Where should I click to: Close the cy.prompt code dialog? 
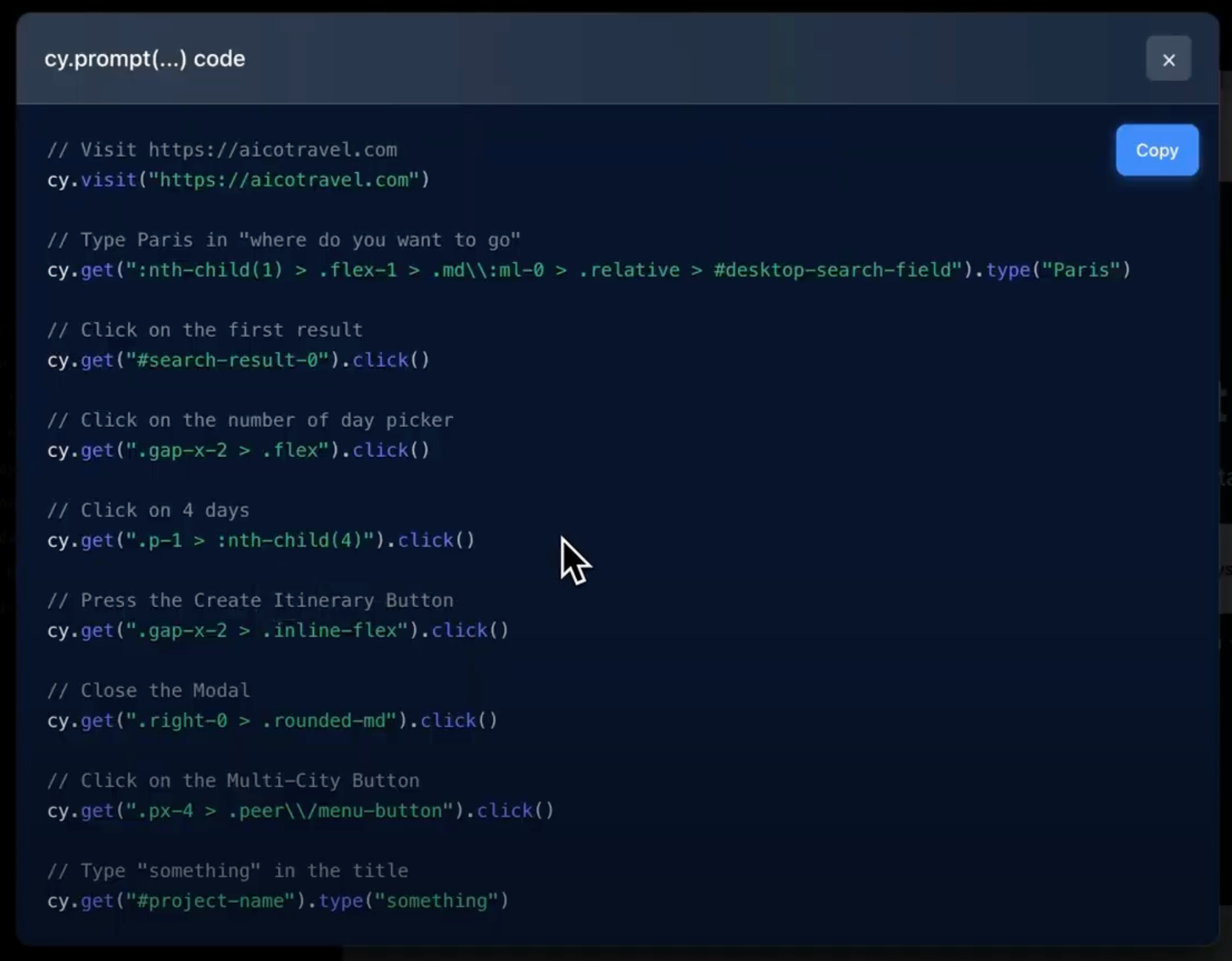pos(1168,59)
